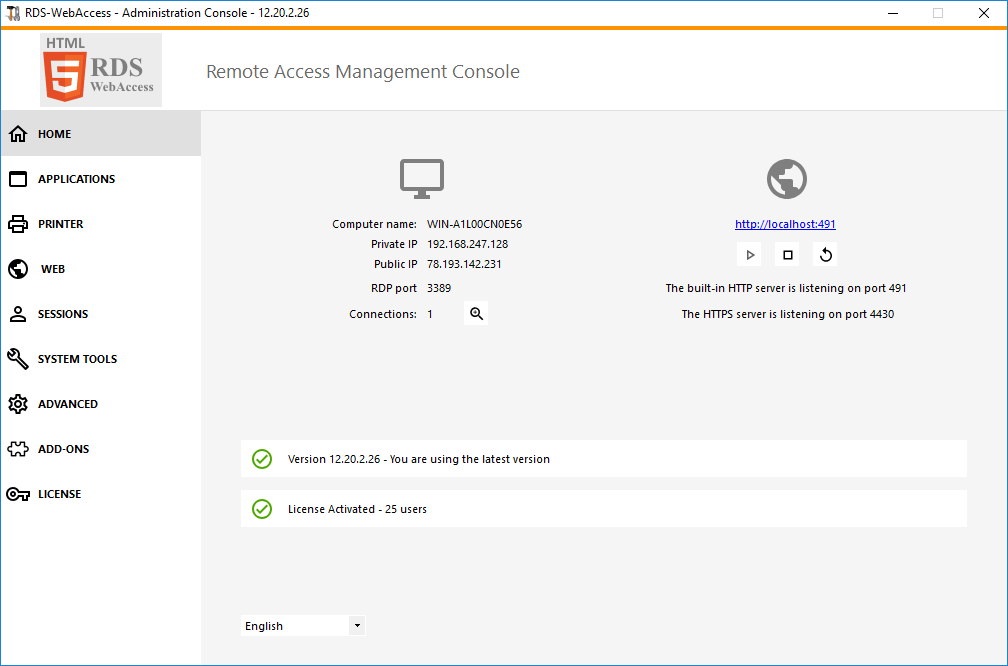Image resolution: width=1008 pixels, height=666 pixels.
Task: Select the WEB section label
Action: 53,269
